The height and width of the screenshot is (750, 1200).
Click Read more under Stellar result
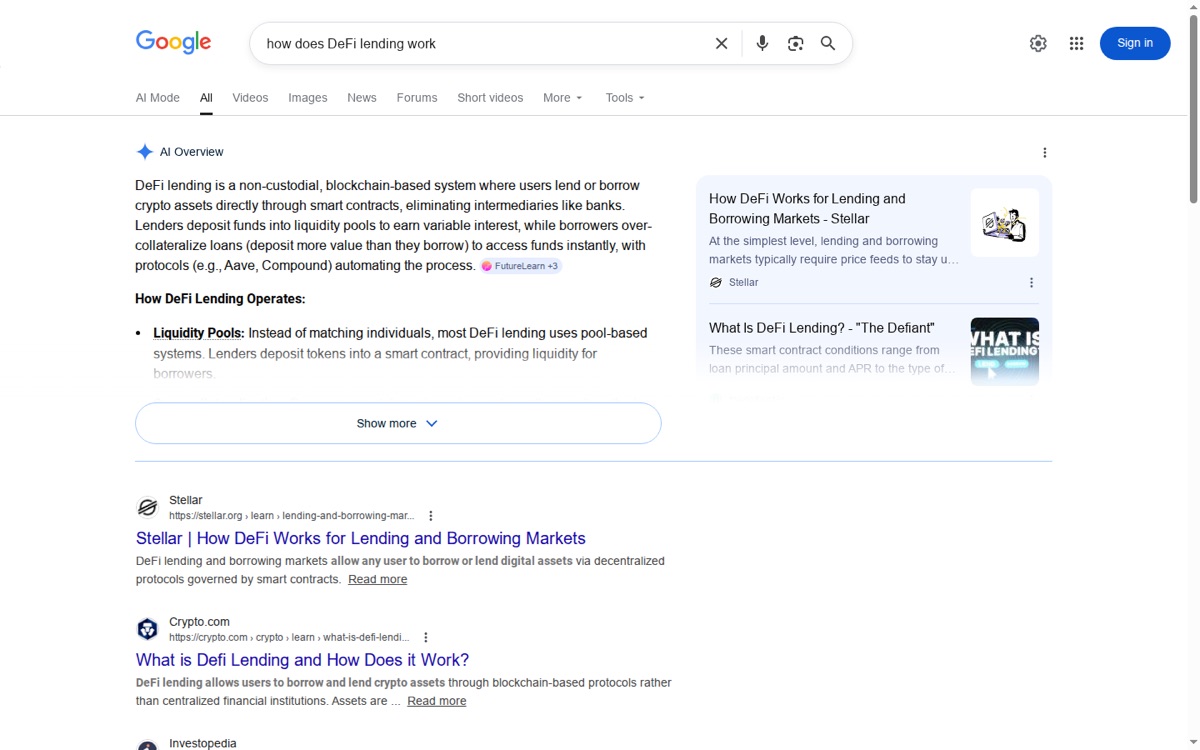pyautogui.click(x=377, y=579)
